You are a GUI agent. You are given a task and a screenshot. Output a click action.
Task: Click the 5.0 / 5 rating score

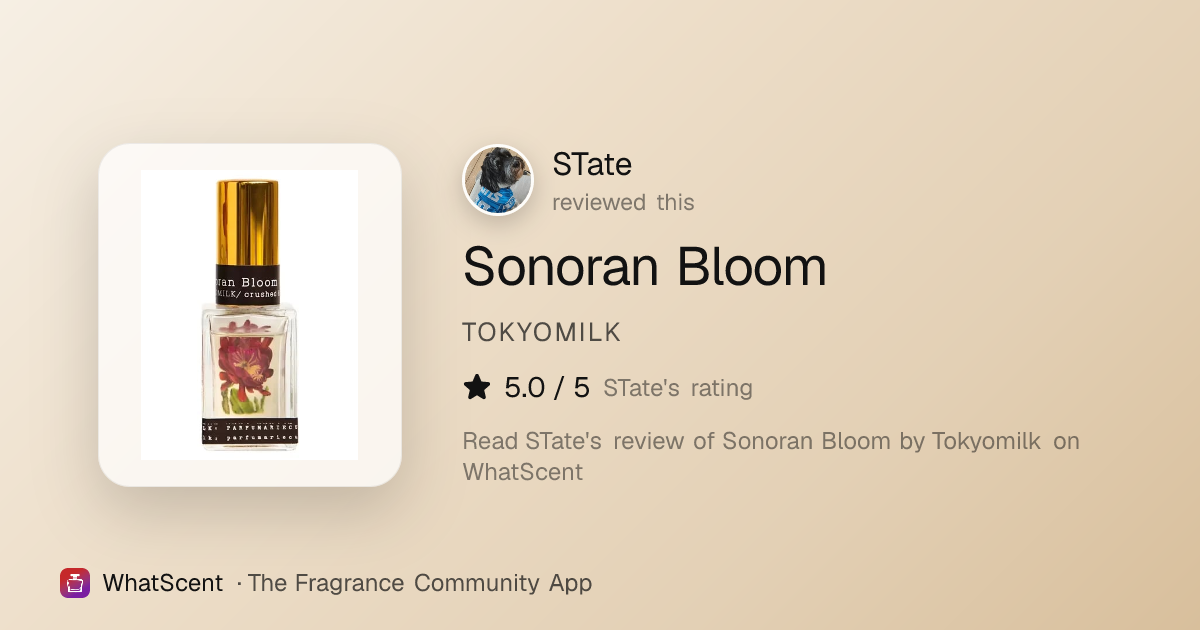point(547,387)
